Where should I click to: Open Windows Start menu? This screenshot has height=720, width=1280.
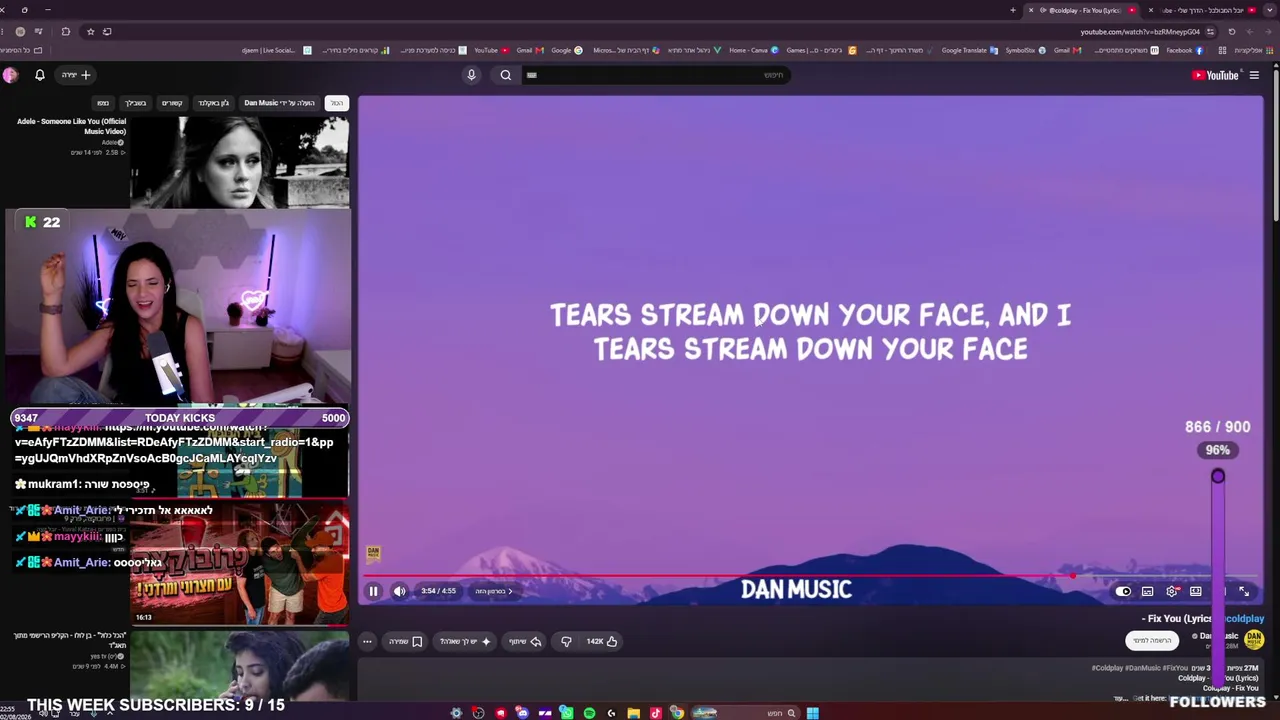click(x=813, y=713)
